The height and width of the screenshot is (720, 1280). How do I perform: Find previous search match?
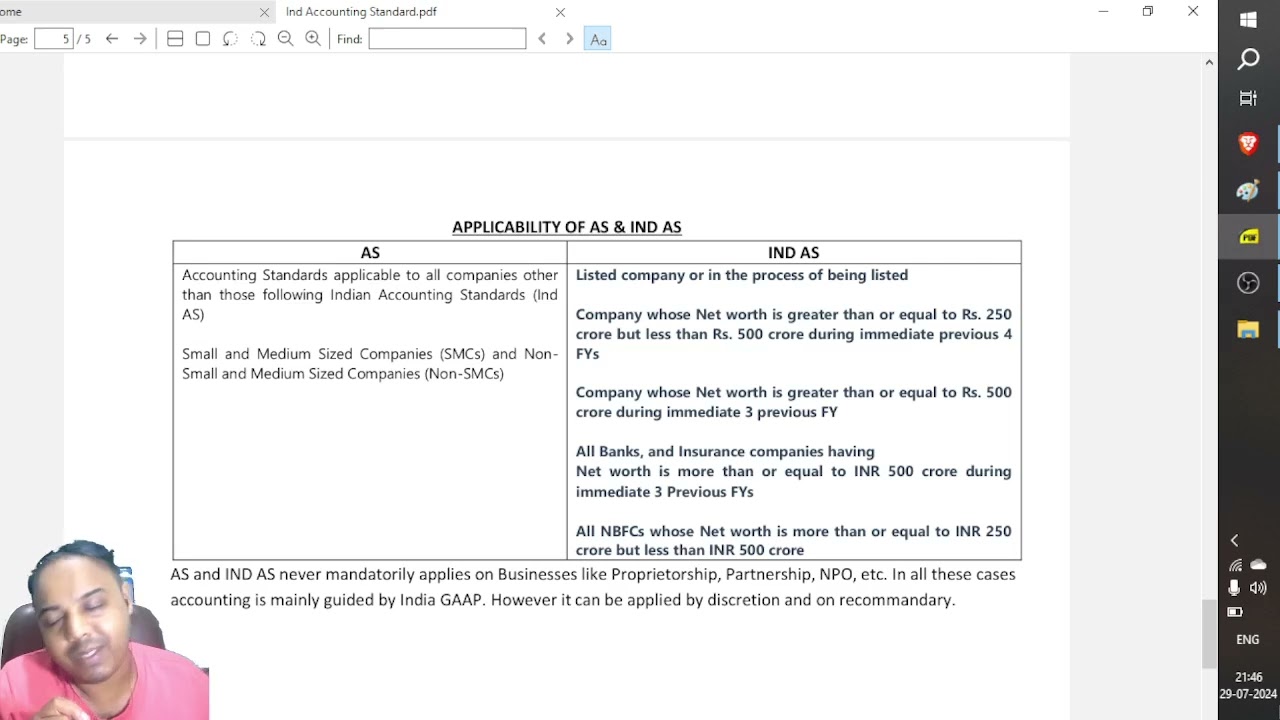click(x=542, y=39)
